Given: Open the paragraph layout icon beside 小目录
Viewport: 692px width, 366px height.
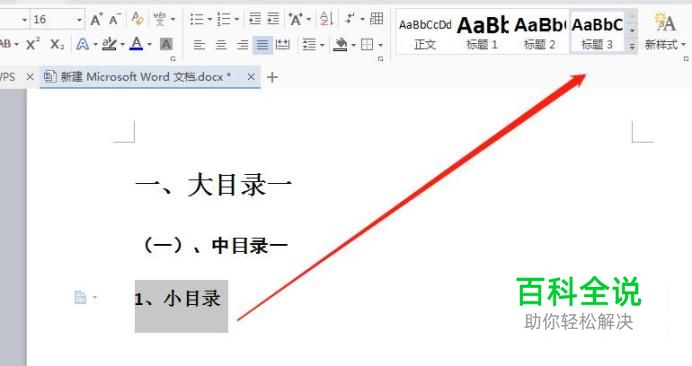Looking at the screenshot, I should tap(80, 298).
